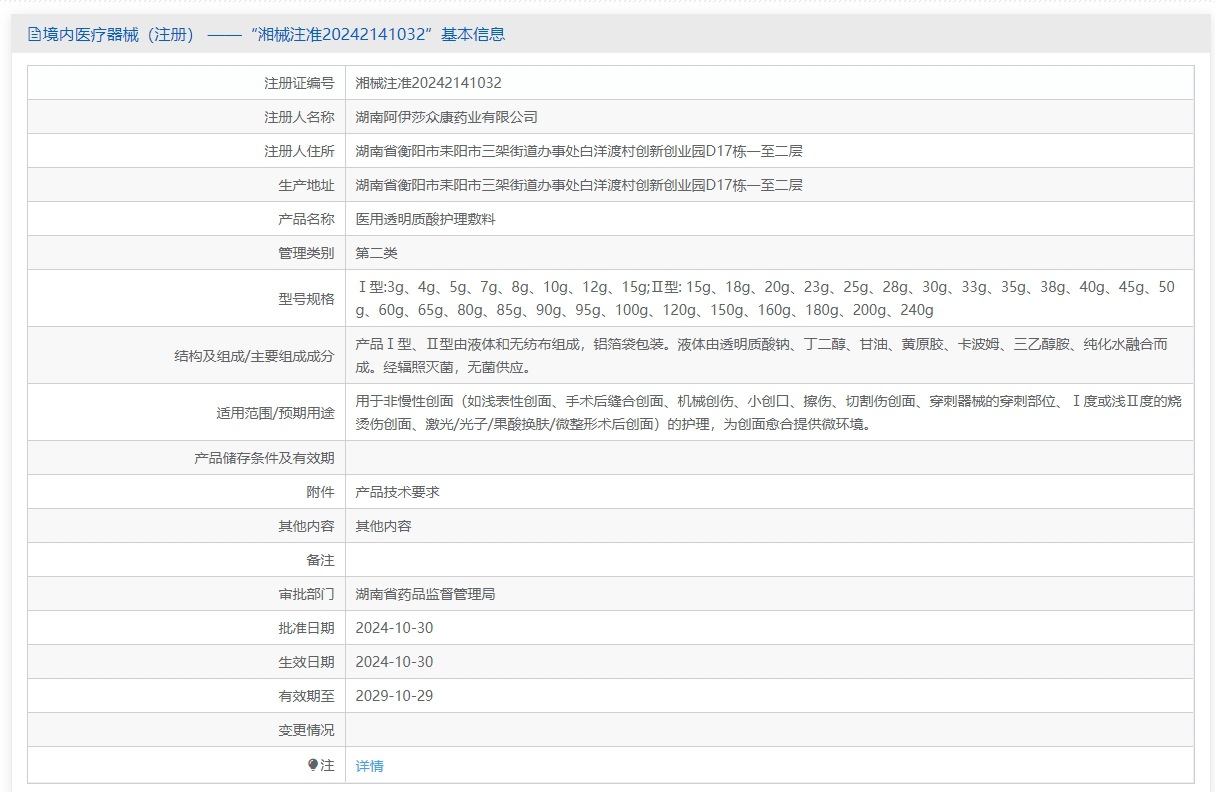This screenshot has height=792, width=1215.
Task: Click the 结构及组成/主要组成成分 description text
Action: tap(762, 355)
